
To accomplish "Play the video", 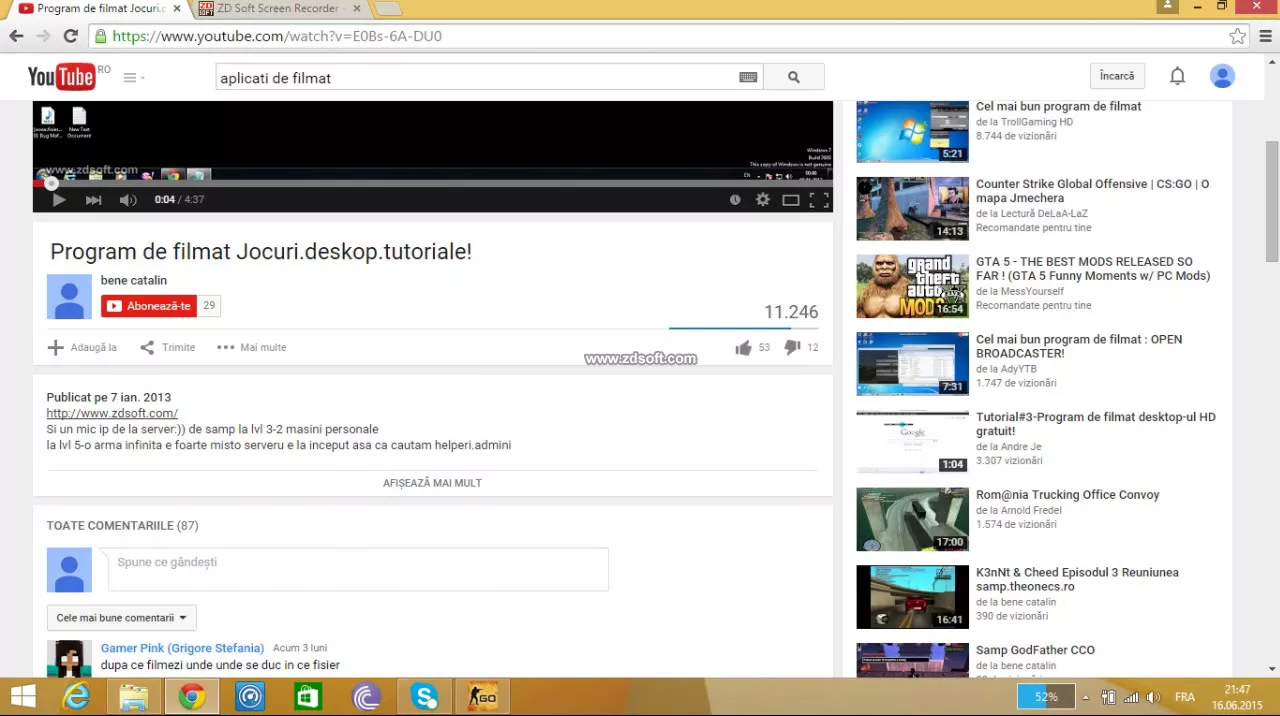I will pyautogui.click(x=58, y=200).
